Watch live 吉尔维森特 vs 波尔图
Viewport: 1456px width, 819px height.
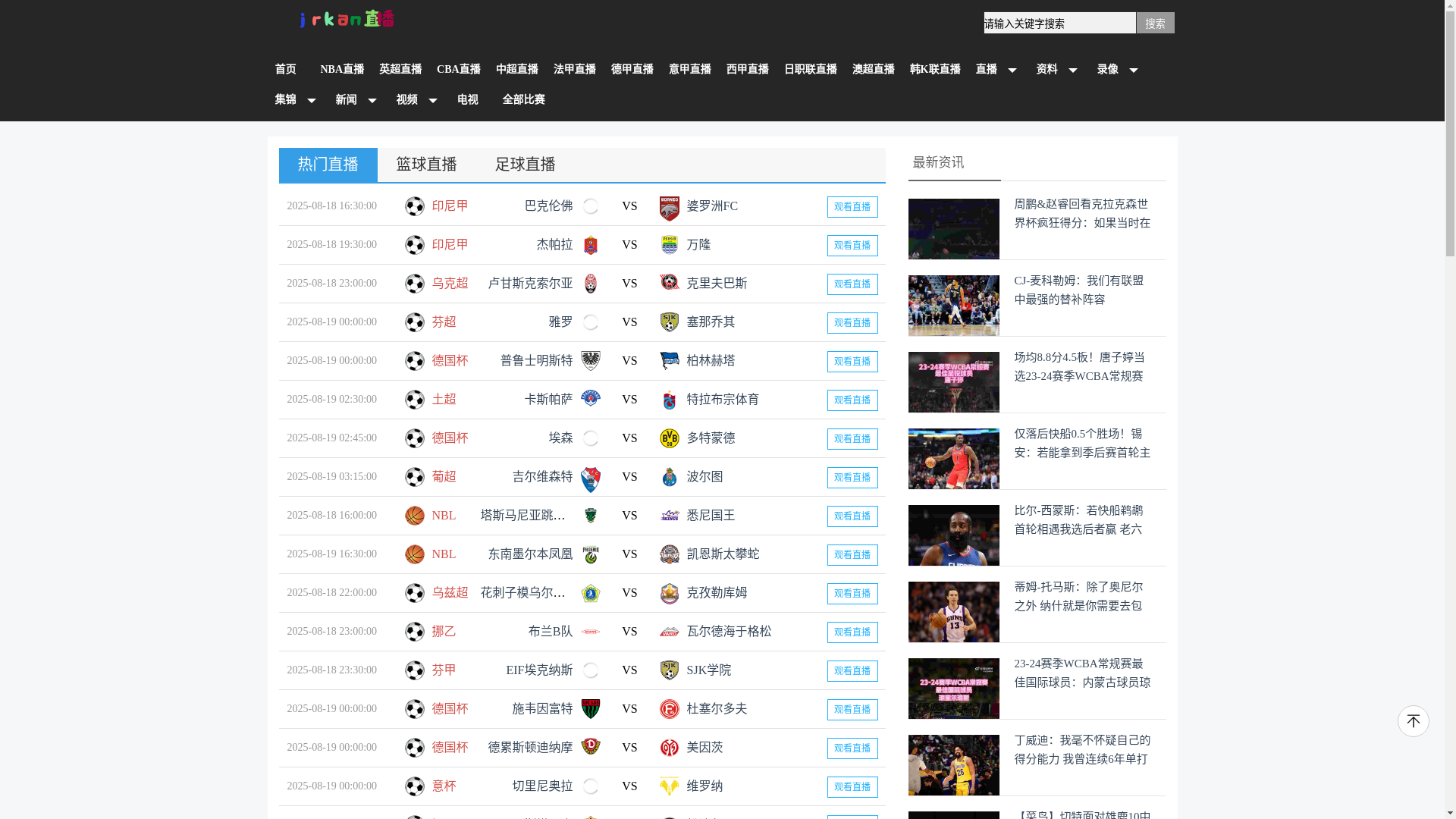tap(852, 478)
